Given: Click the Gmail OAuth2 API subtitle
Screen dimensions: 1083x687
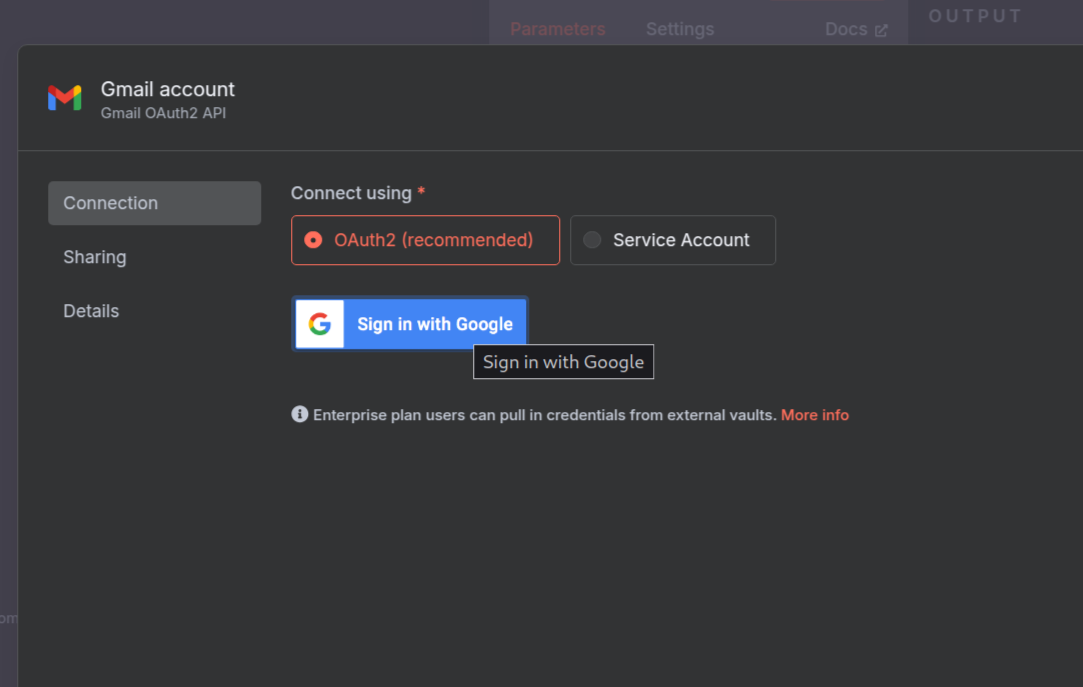Looking at the screenshot, I should [163, 113].
